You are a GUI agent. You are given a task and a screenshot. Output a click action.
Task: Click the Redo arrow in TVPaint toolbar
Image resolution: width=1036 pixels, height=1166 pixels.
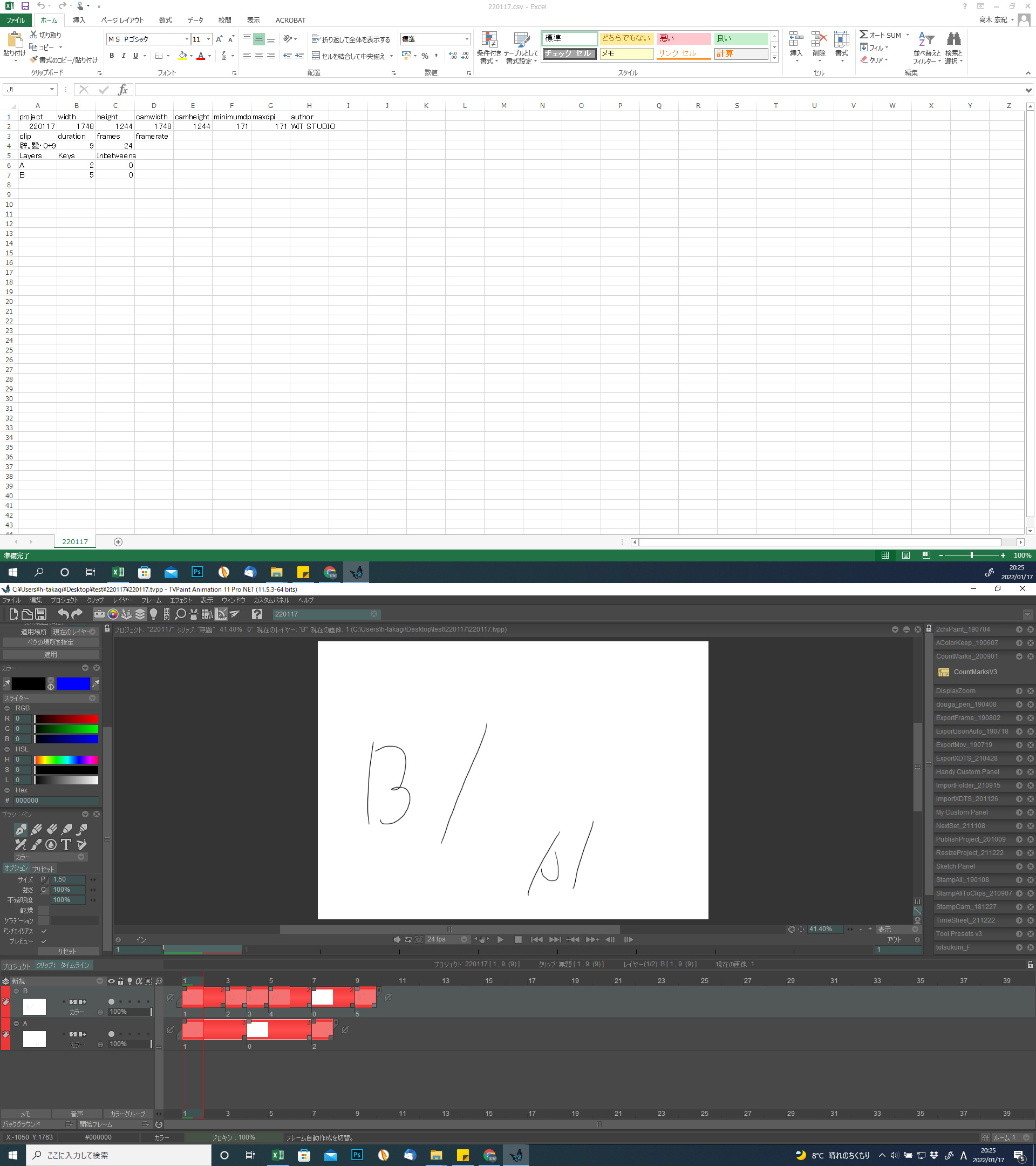point(77,614)
